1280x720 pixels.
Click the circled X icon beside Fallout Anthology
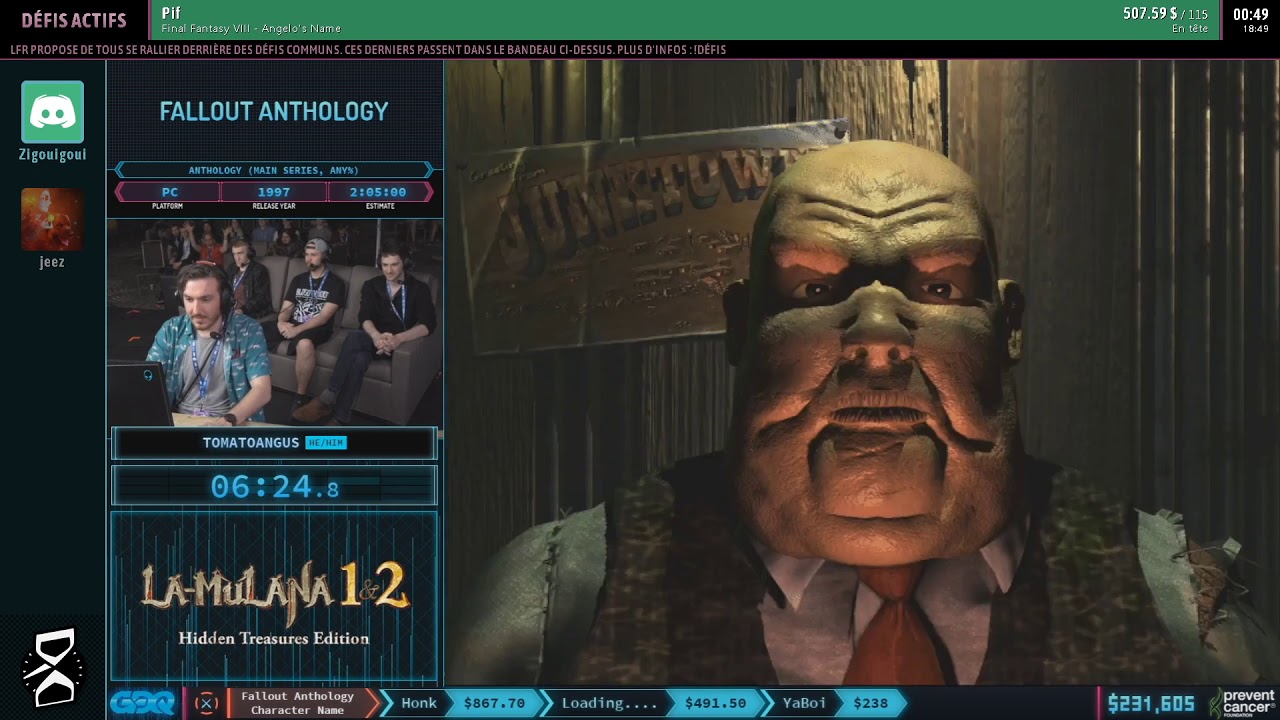click(x=206, y=703)
